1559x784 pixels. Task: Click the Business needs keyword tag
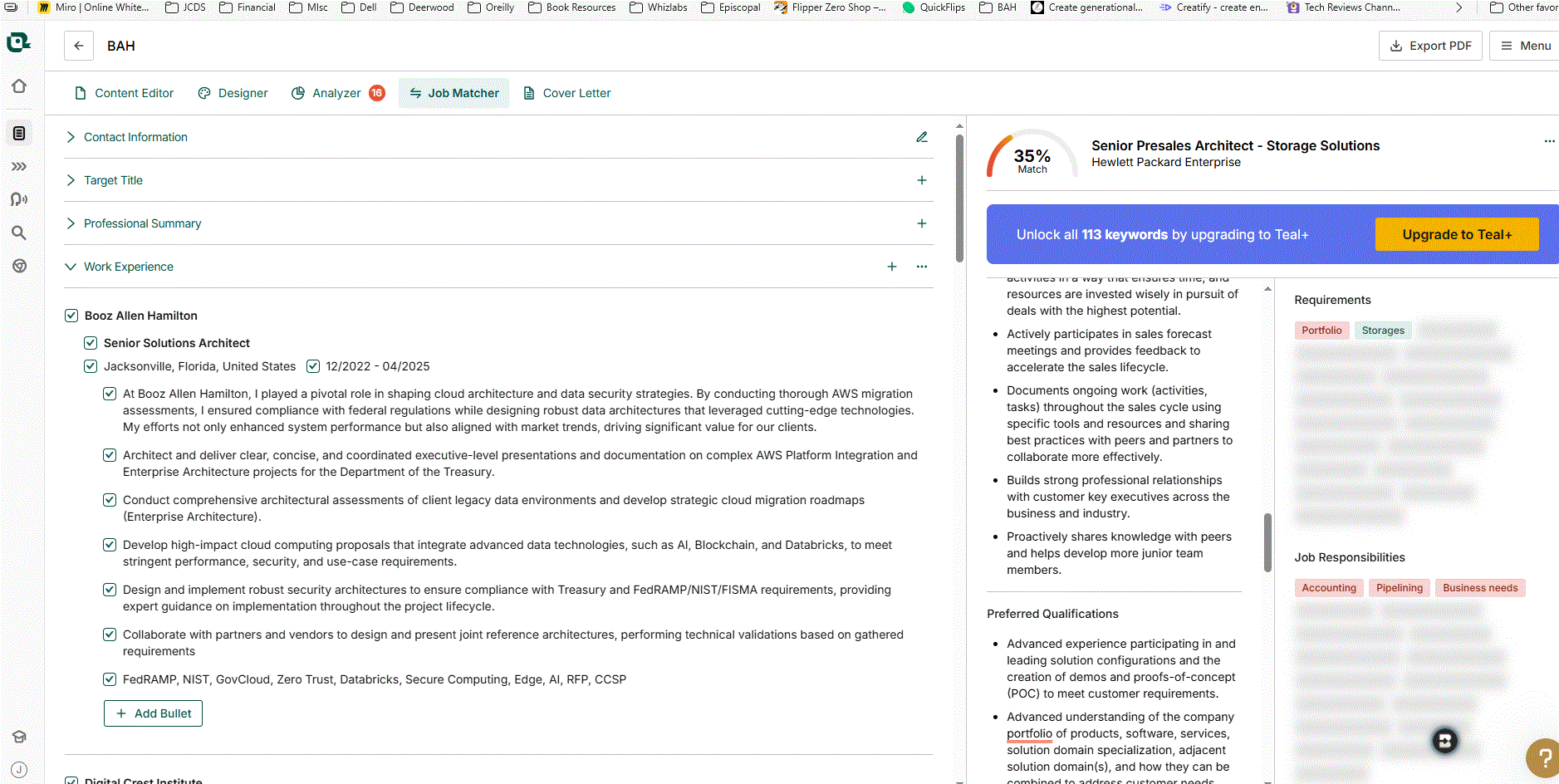(1480, 588)
